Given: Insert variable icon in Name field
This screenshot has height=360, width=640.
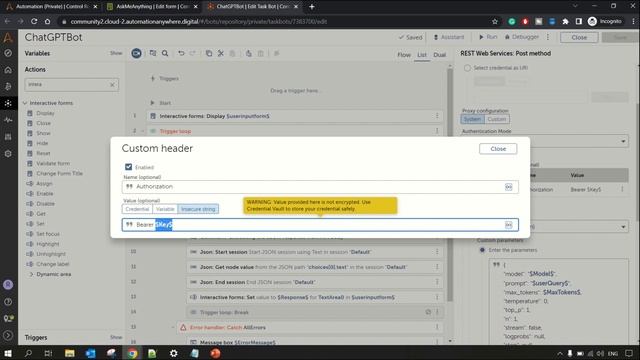Looking at the screenshot, I should (509, 187).
